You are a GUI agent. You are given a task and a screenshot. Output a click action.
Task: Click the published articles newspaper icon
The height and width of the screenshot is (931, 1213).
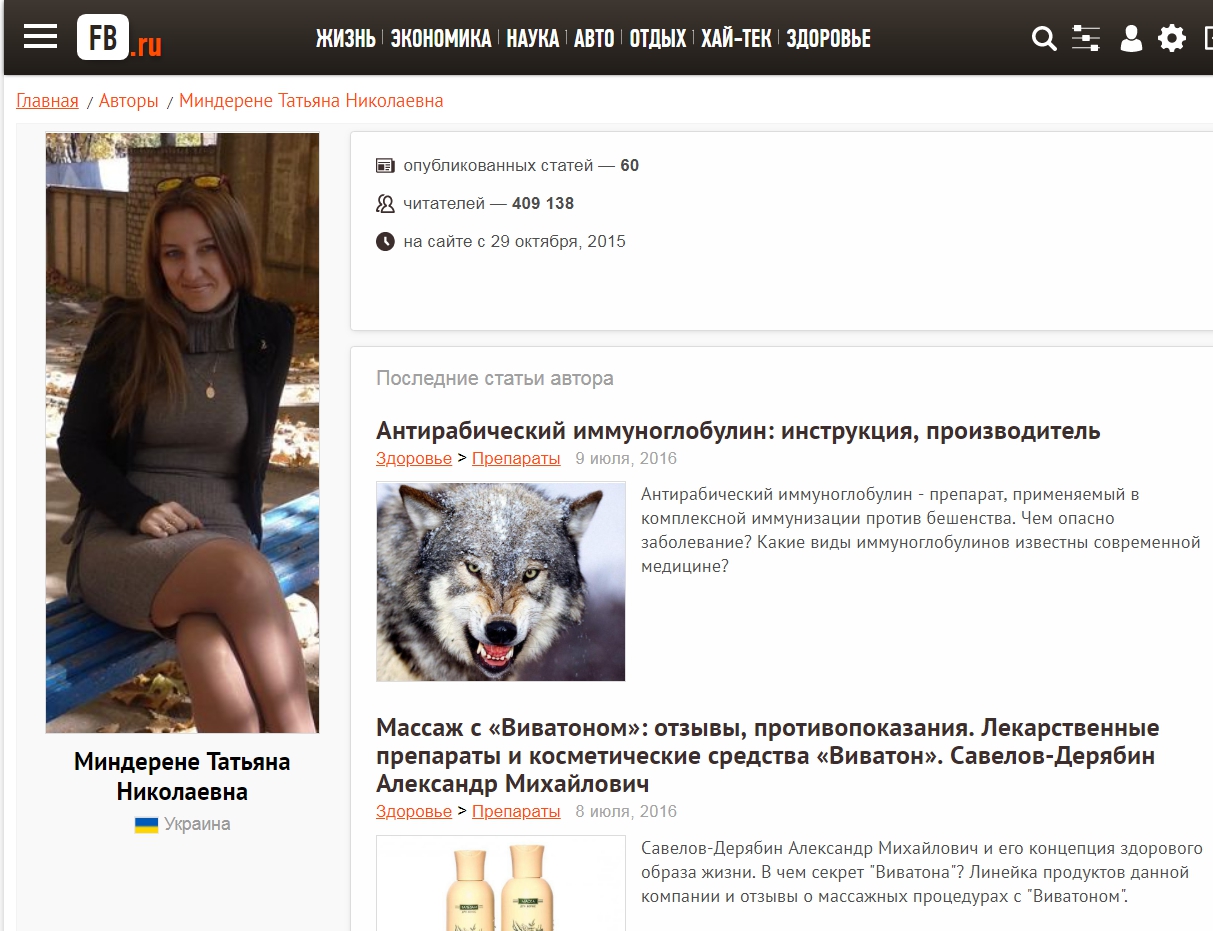[x=385, y=165]
